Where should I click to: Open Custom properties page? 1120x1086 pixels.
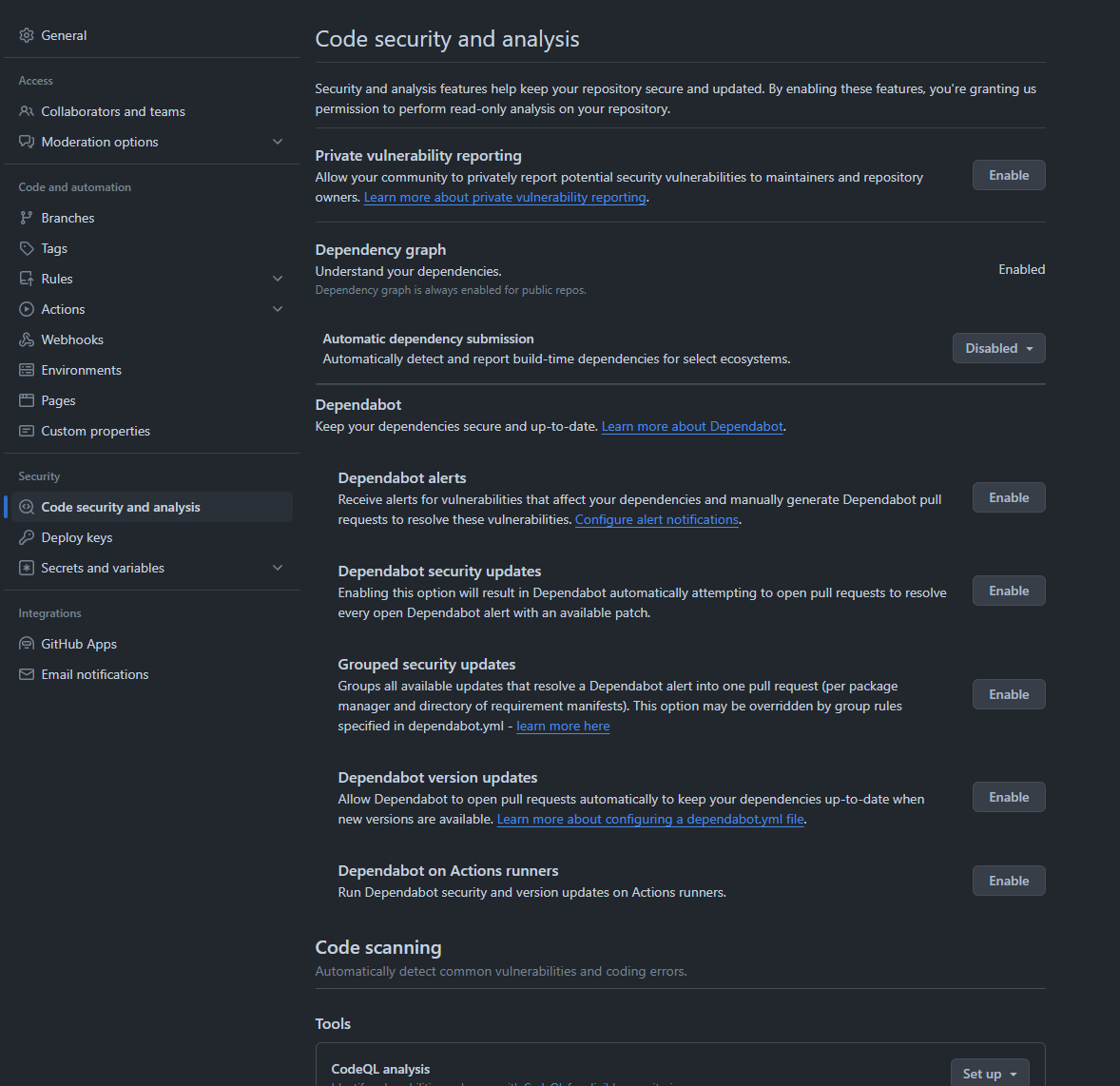click(151, 431)
